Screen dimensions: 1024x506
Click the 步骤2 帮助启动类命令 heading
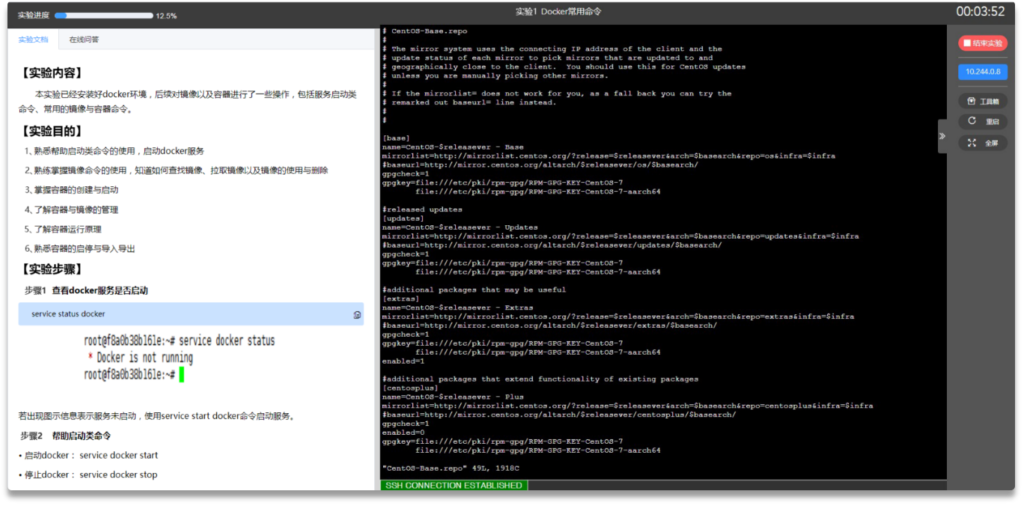66,436
